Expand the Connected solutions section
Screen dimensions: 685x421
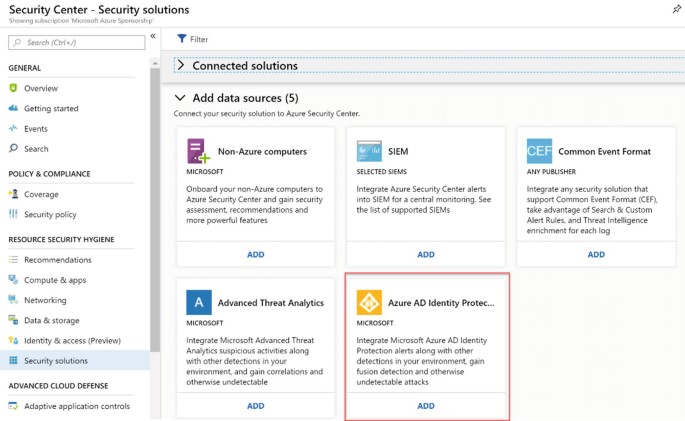pyautogui.click(x=180, y=66)
